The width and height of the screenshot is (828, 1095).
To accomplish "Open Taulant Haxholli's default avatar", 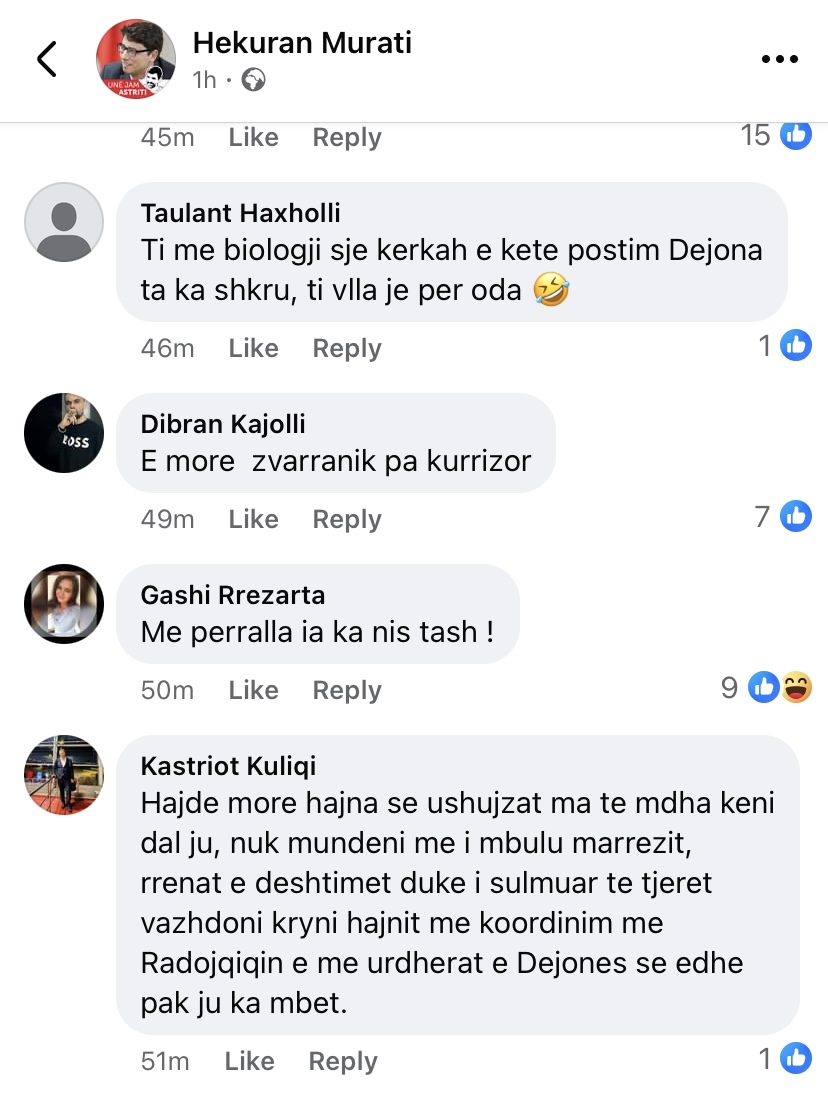I will [x=64, y=222].
